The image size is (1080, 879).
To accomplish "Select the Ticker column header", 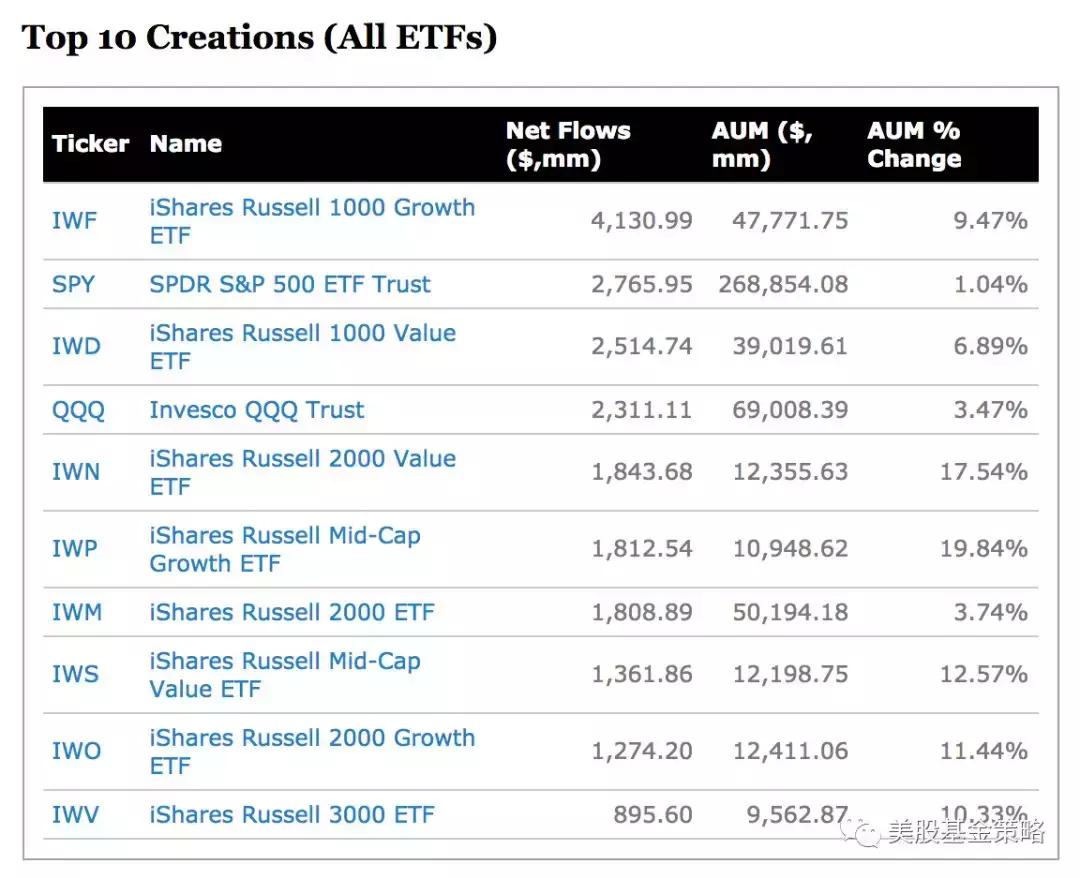I will tap(90, 144).
